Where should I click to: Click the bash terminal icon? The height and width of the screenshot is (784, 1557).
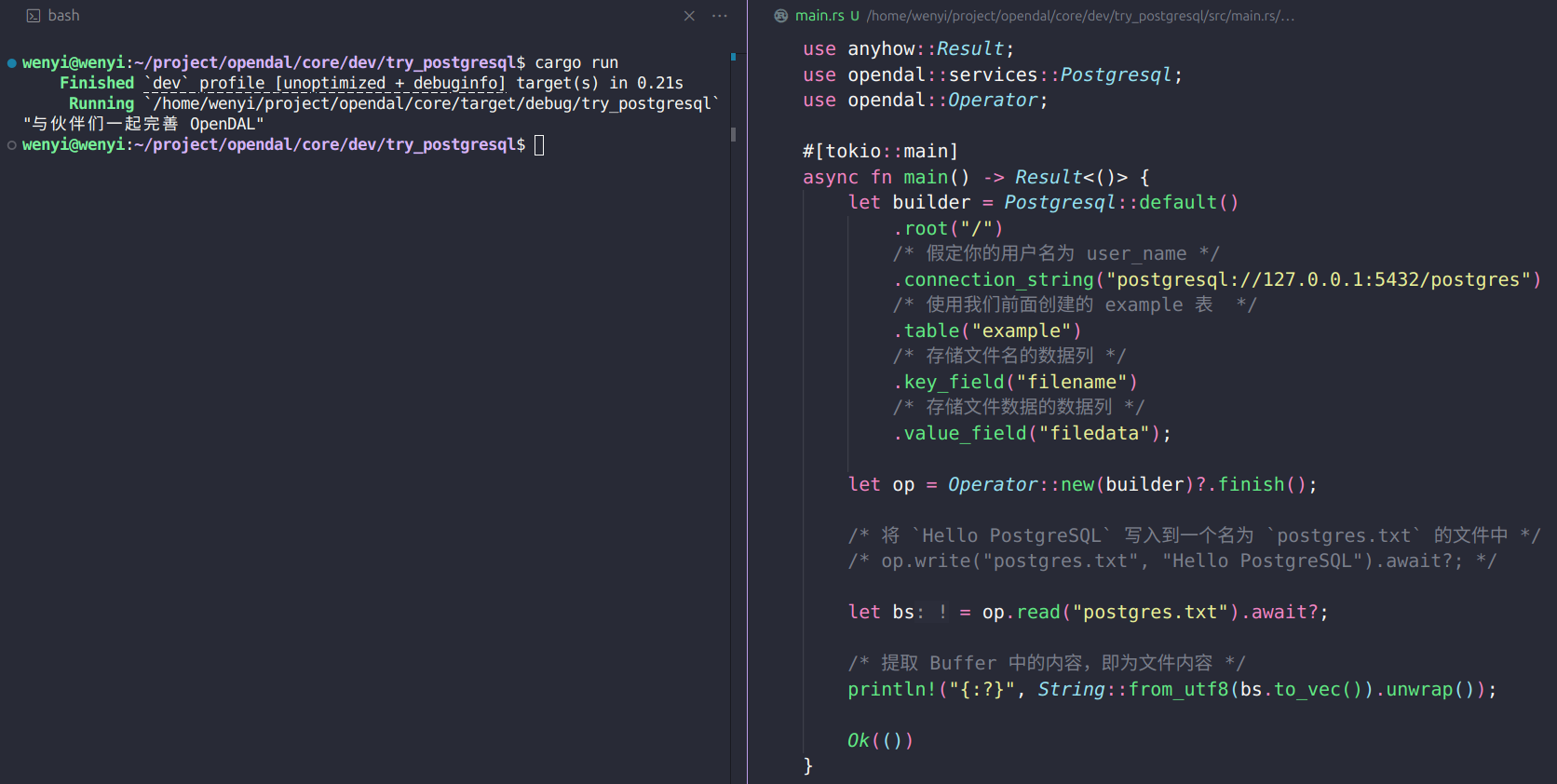[x=34, y=16]
